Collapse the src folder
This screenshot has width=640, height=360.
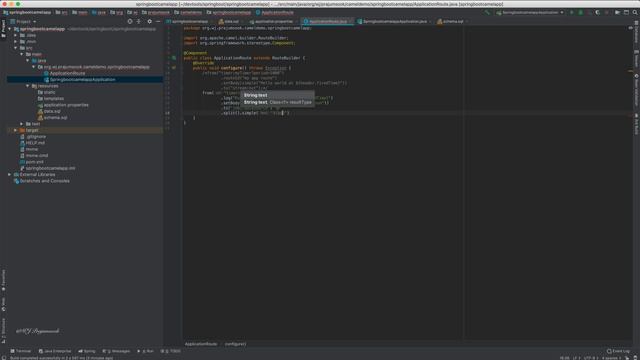tap(16, 48)
